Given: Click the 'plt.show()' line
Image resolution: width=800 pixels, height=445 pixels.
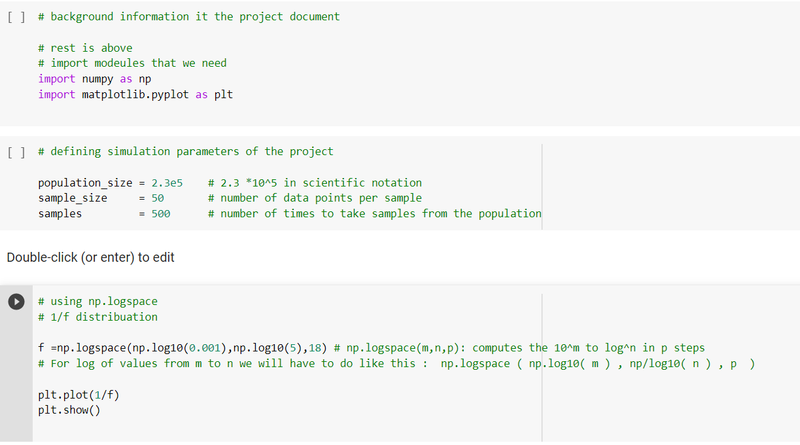Looking at the screenshot, I should [x=70, y=410].
